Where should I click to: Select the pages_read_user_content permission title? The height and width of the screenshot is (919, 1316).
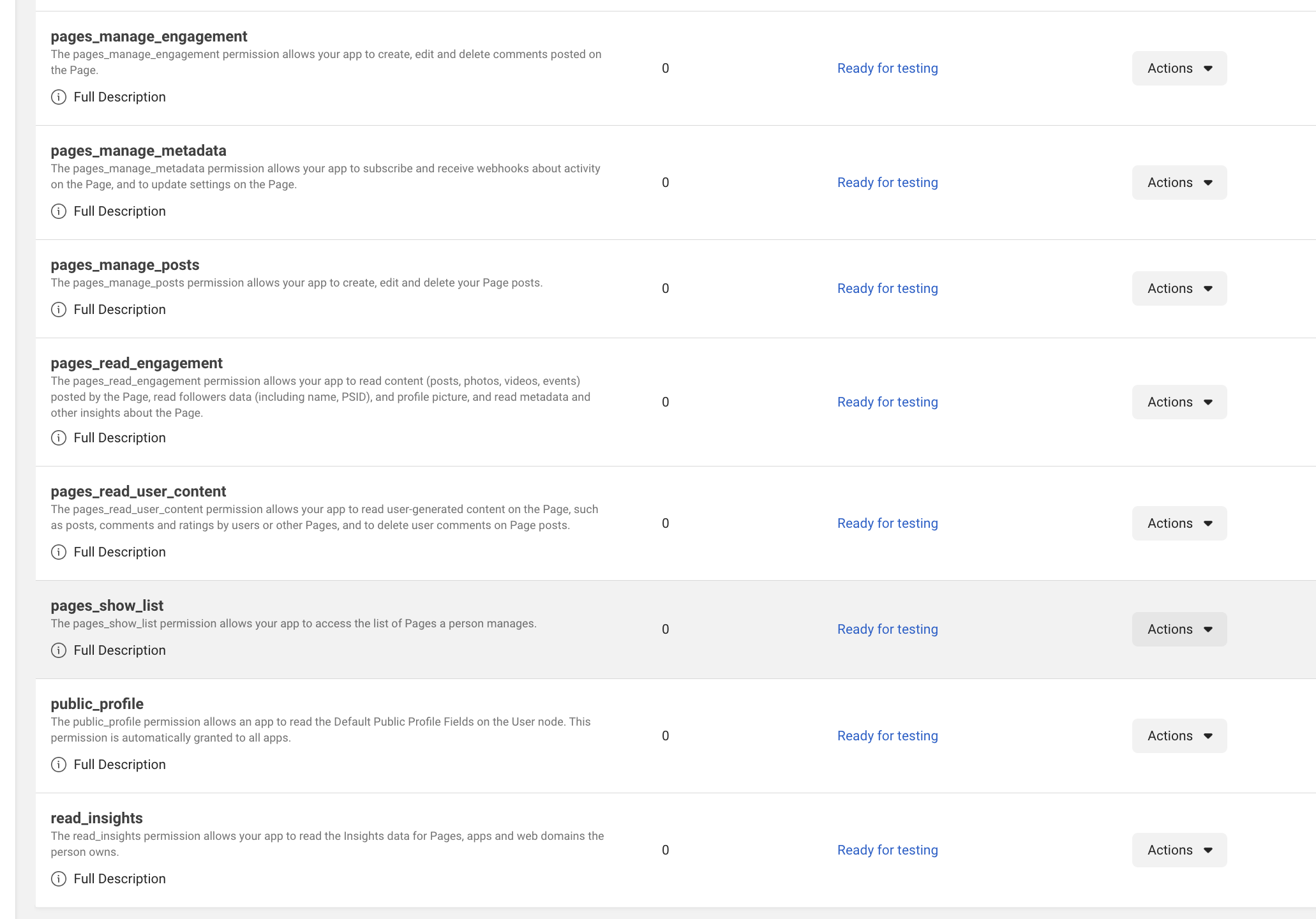pos(138,492)
